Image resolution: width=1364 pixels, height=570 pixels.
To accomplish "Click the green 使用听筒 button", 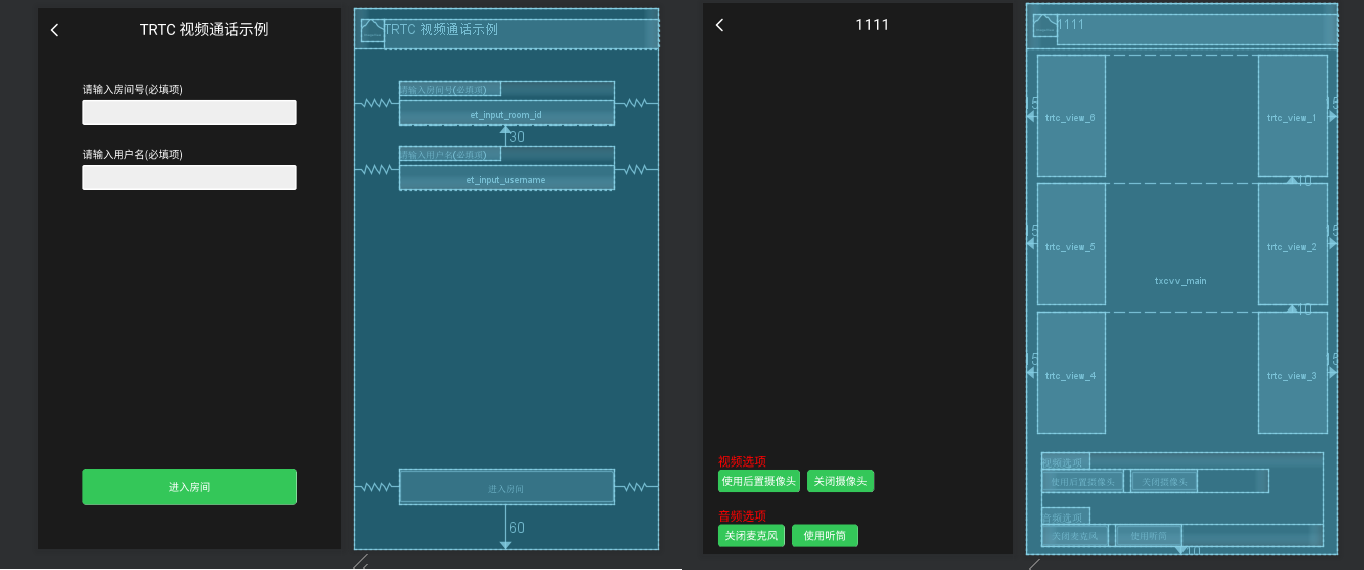I will 825,535.
